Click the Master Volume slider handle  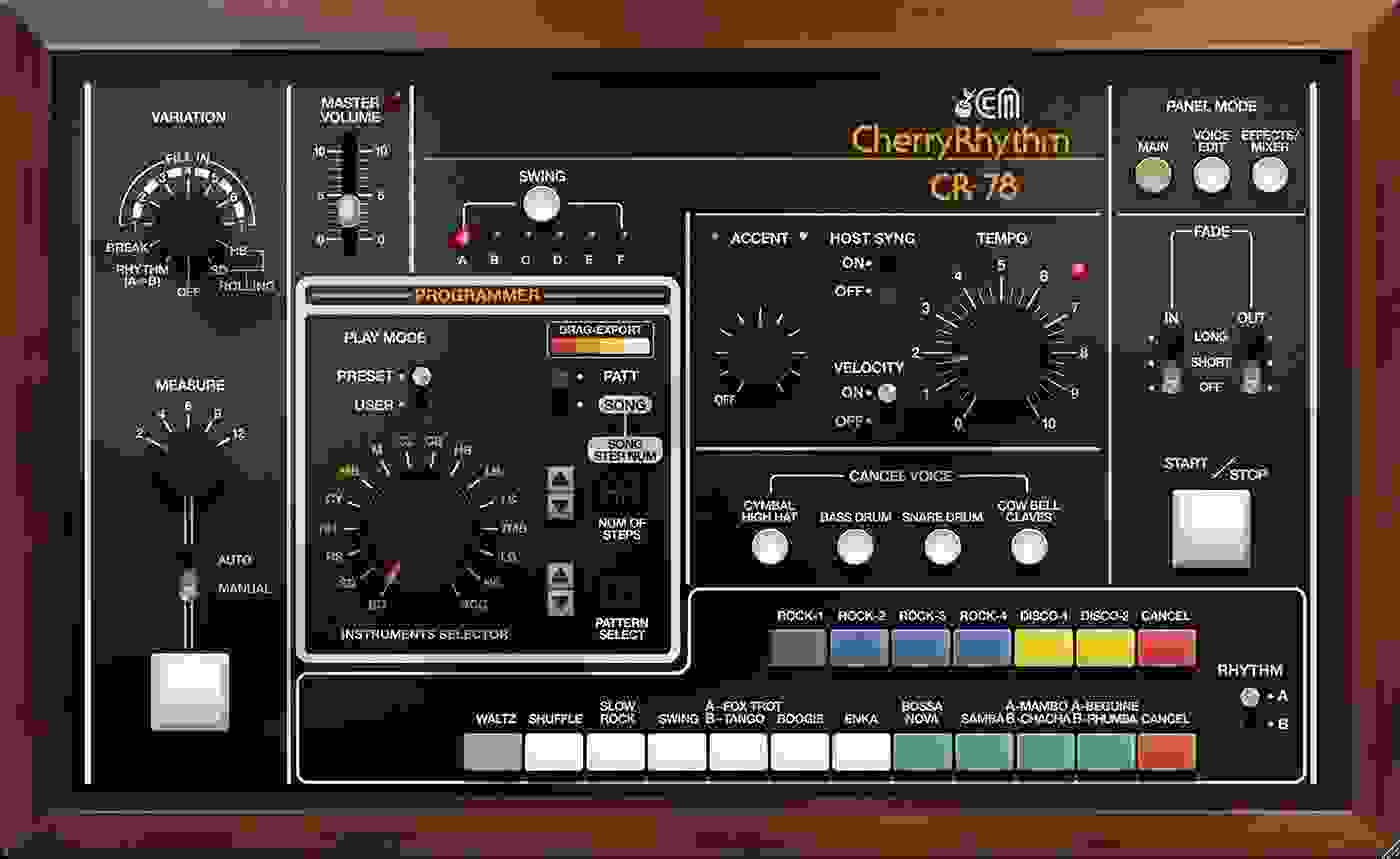click(x=349, y=209)
